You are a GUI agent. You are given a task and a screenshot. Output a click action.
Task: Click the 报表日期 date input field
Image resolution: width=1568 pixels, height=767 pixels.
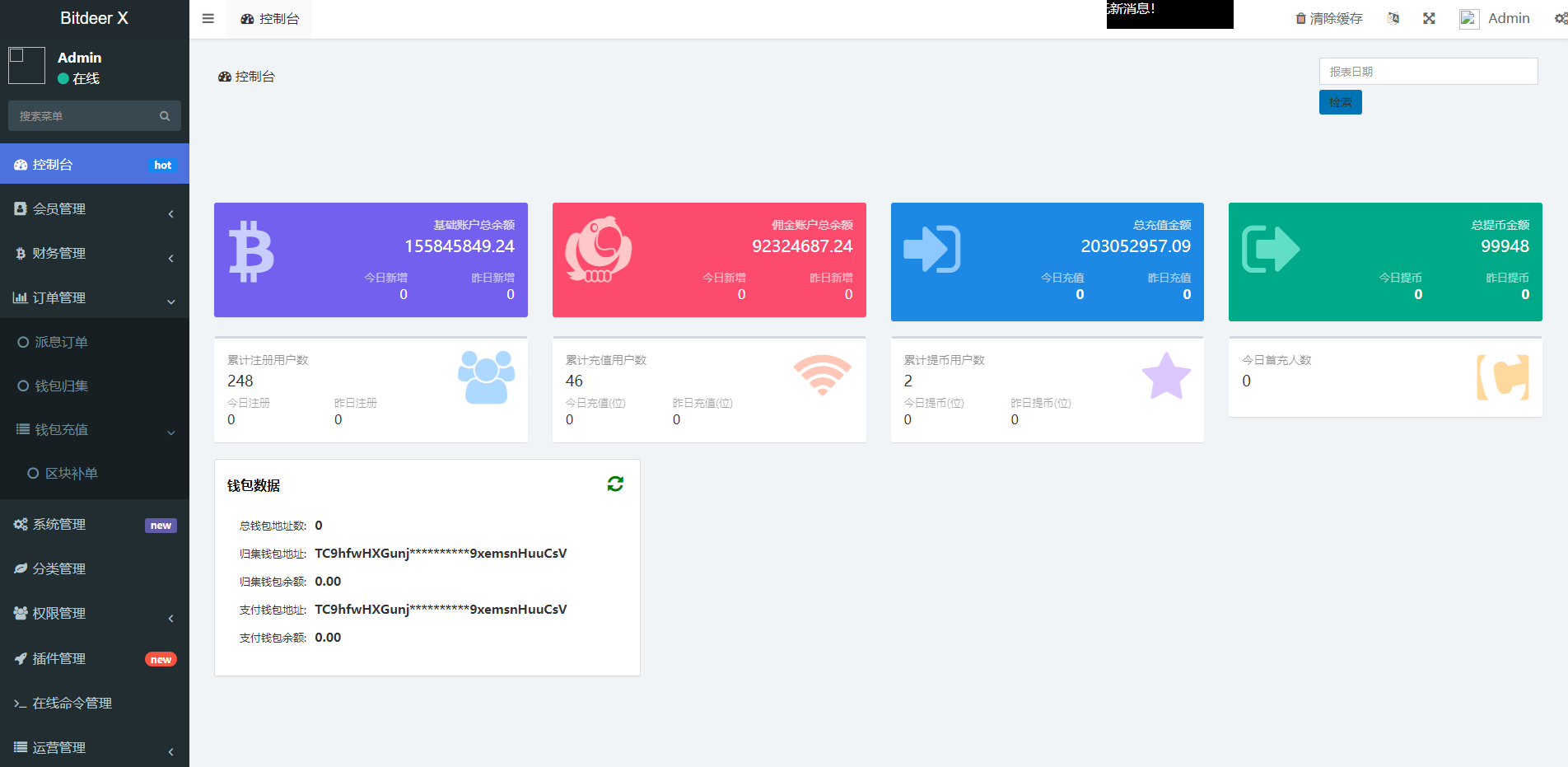[1428, 71]
